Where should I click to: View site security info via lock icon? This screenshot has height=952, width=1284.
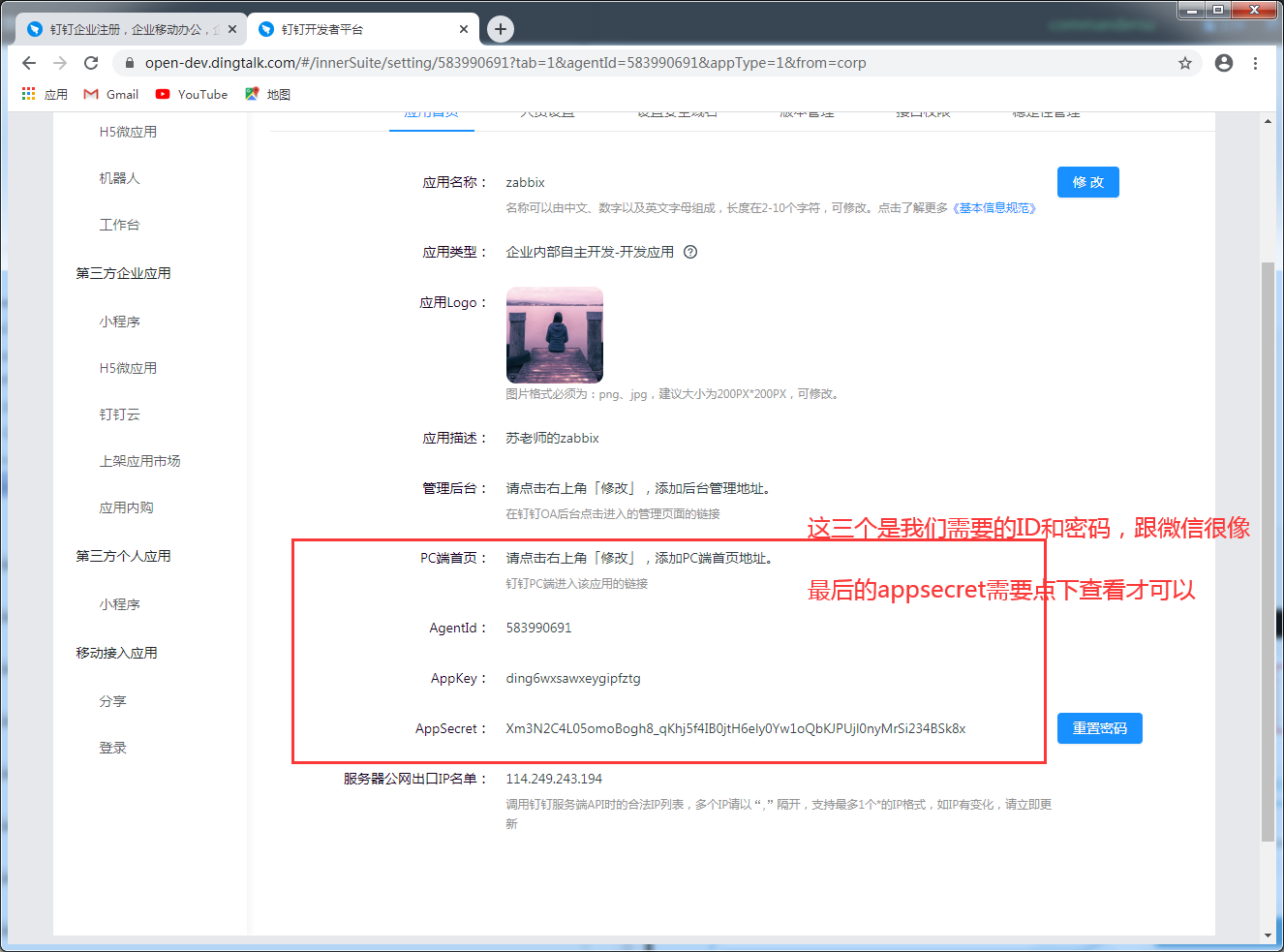[x=129, y=63]
